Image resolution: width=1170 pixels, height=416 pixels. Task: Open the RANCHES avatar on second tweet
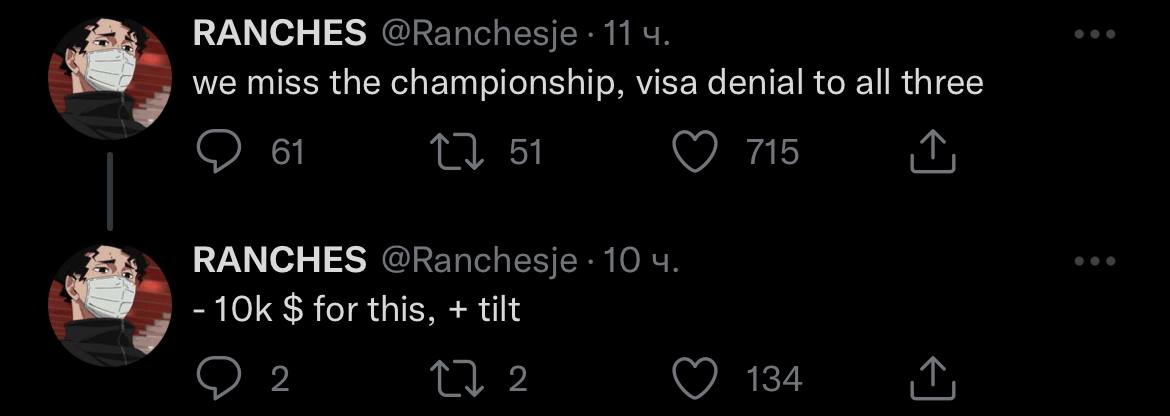108,304
